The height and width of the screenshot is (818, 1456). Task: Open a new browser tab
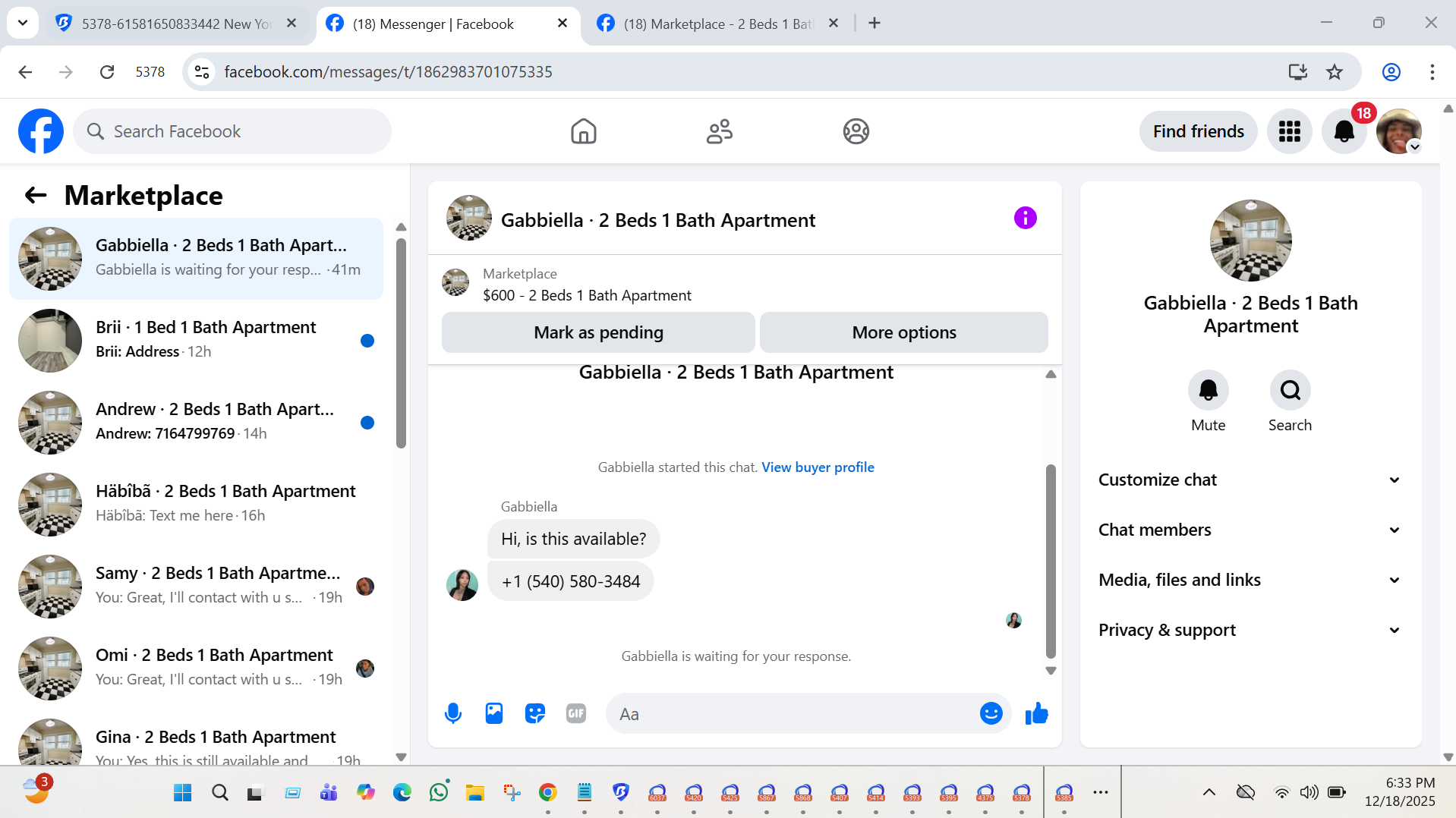pyautogui.click(x=875, y=23)
